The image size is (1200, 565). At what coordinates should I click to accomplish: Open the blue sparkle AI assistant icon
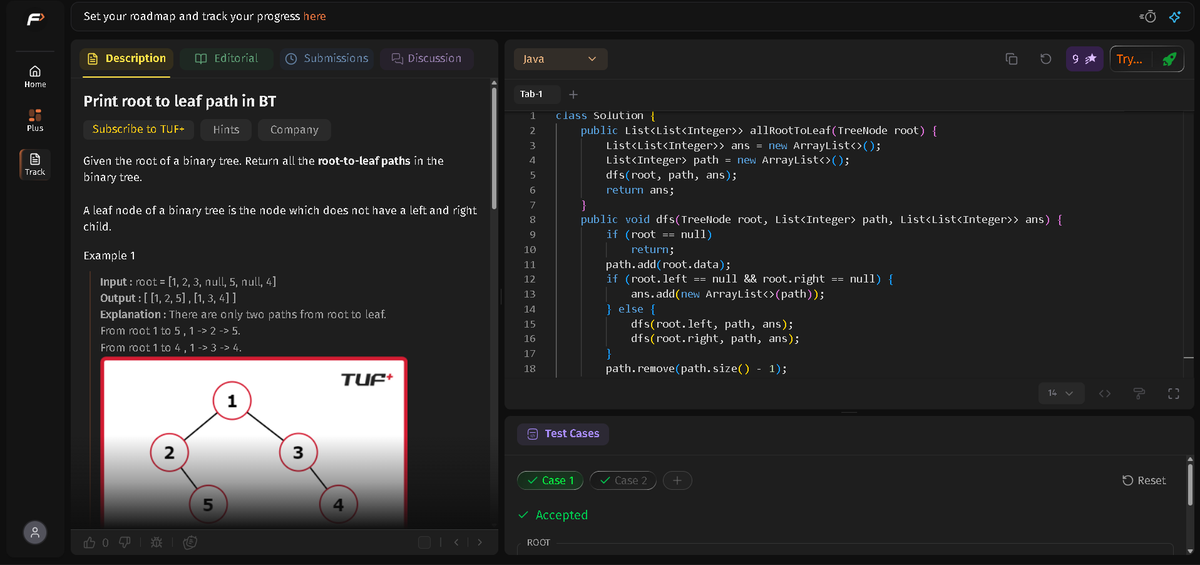1175,16
